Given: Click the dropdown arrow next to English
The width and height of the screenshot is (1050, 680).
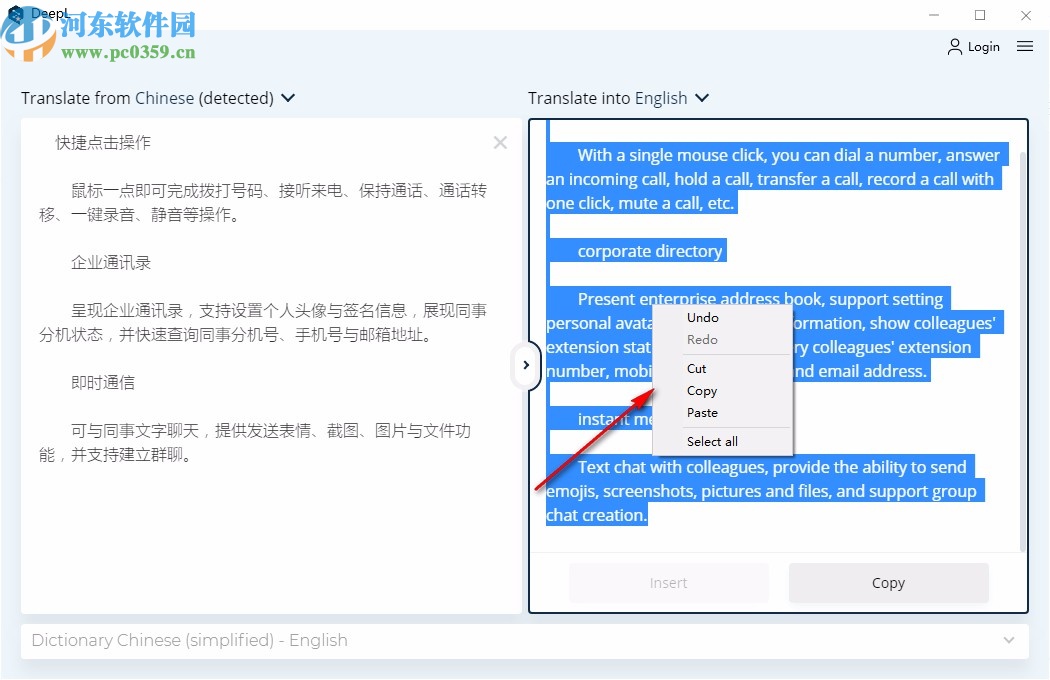Looking at the screenshot, I should 702,98.
